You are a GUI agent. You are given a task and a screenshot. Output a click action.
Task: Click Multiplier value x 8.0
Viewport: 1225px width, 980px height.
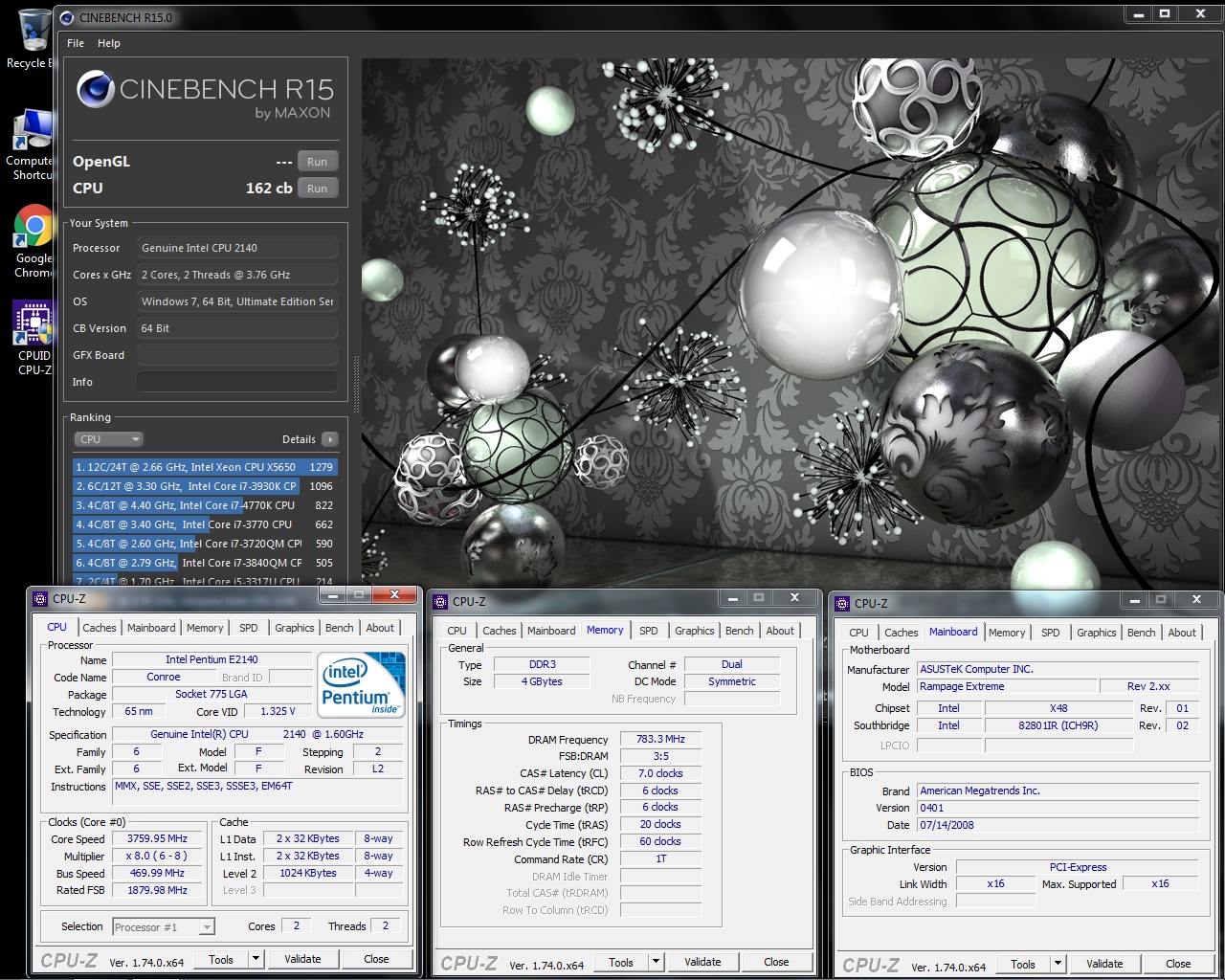(157, 856)
